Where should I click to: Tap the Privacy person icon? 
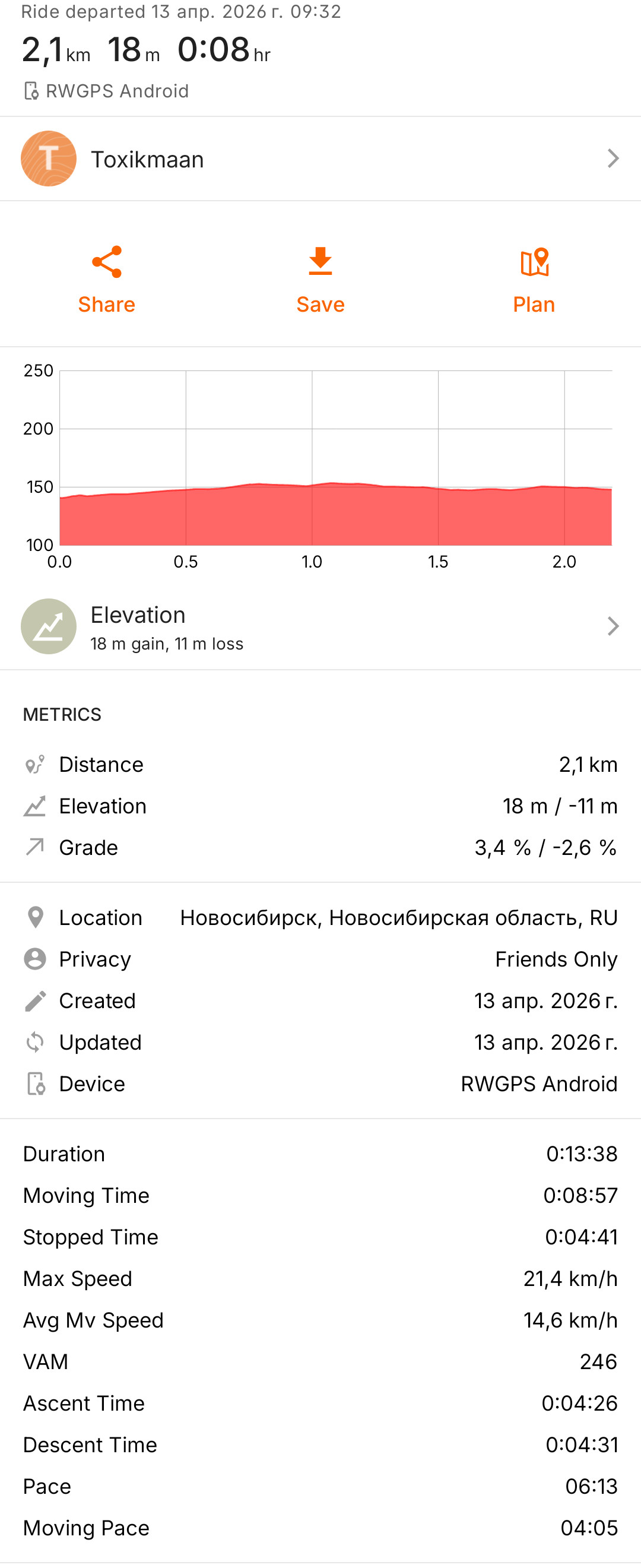[34, 959]
